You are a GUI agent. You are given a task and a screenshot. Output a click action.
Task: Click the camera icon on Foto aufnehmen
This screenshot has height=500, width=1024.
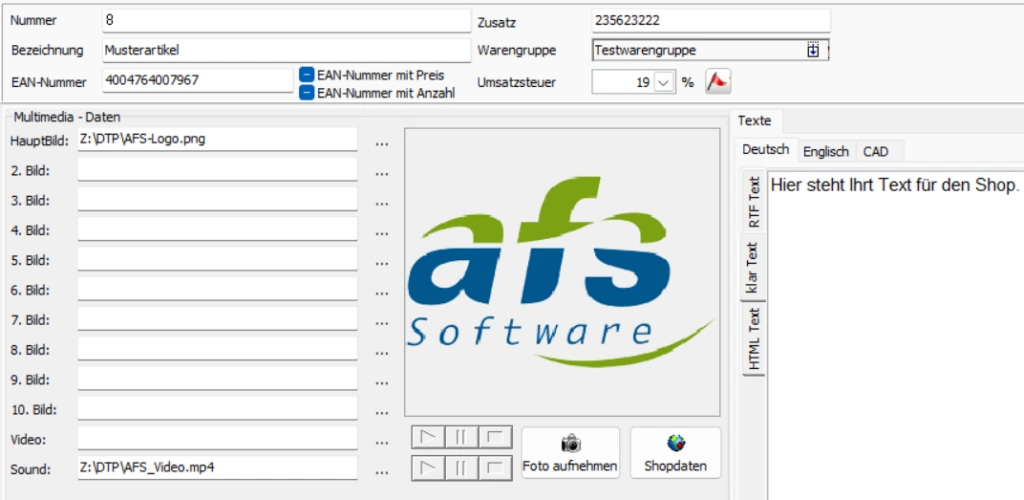coord(571,444)
